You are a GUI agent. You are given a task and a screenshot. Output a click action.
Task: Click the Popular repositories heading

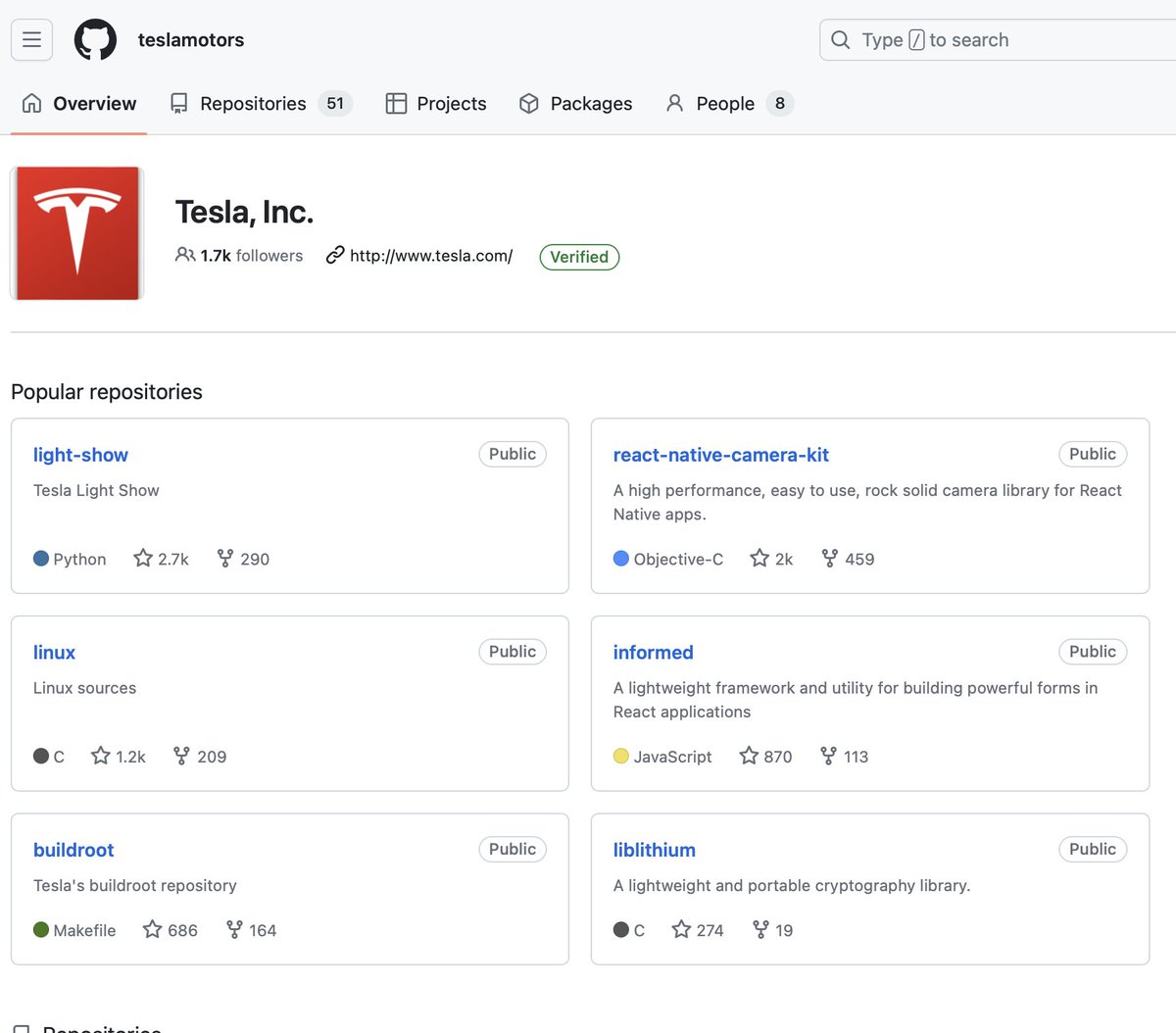click(107, 392)
